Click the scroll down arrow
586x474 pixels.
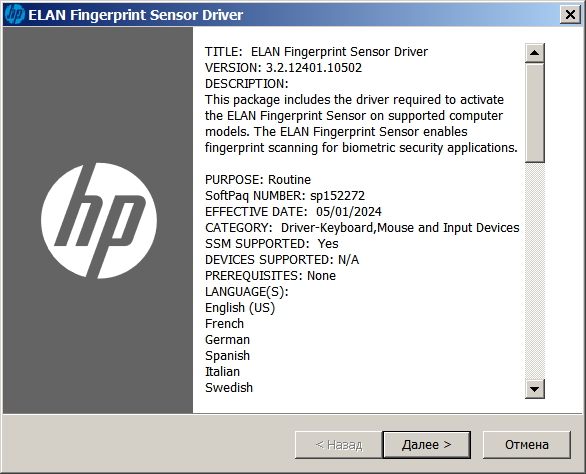(534, 389)
